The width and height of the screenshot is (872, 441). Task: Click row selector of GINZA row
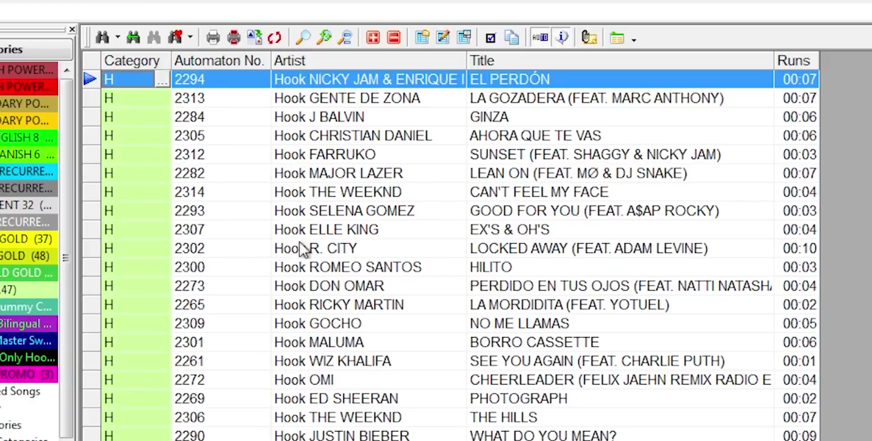[91, 117]
